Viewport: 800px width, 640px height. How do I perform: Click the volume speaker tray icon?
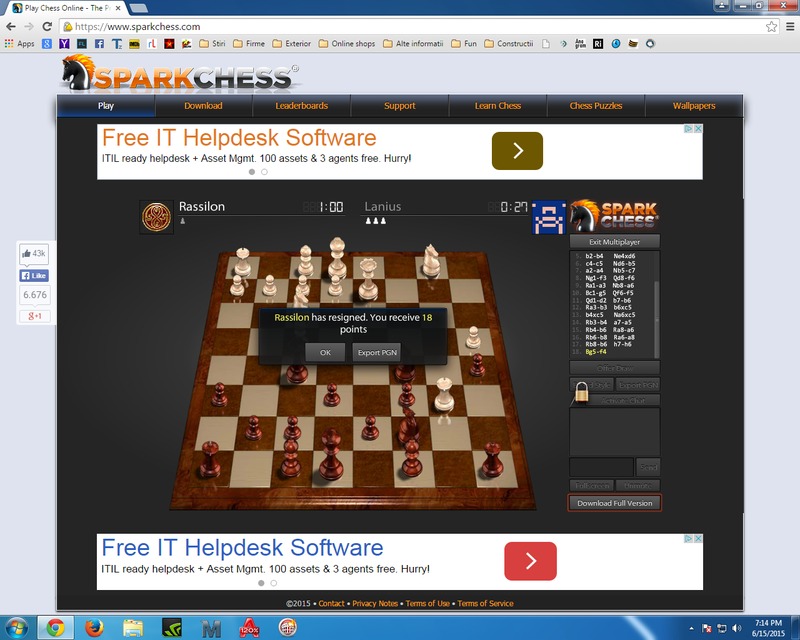coord(736,628)
